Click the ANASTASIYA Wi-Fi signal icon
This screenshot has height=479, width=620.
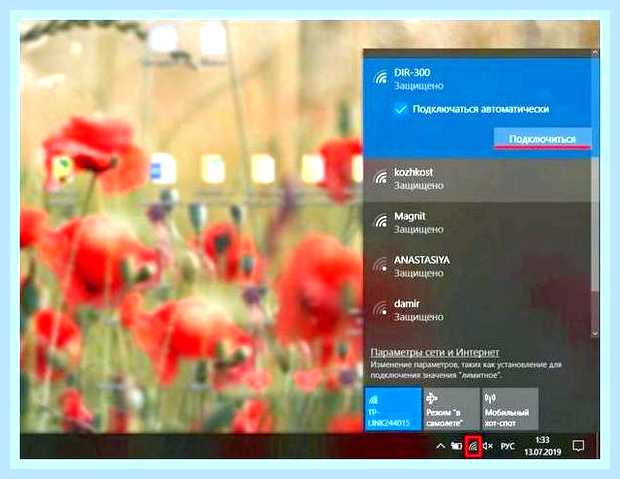click(x=381, y=264)
